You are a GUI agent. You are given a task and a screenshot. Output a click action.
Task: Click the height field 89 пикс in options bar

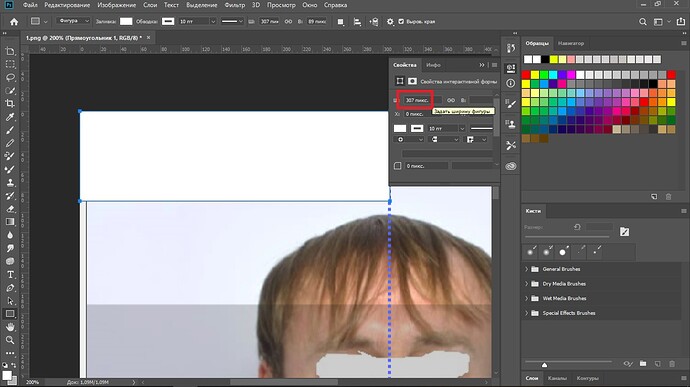click(317, 22)
